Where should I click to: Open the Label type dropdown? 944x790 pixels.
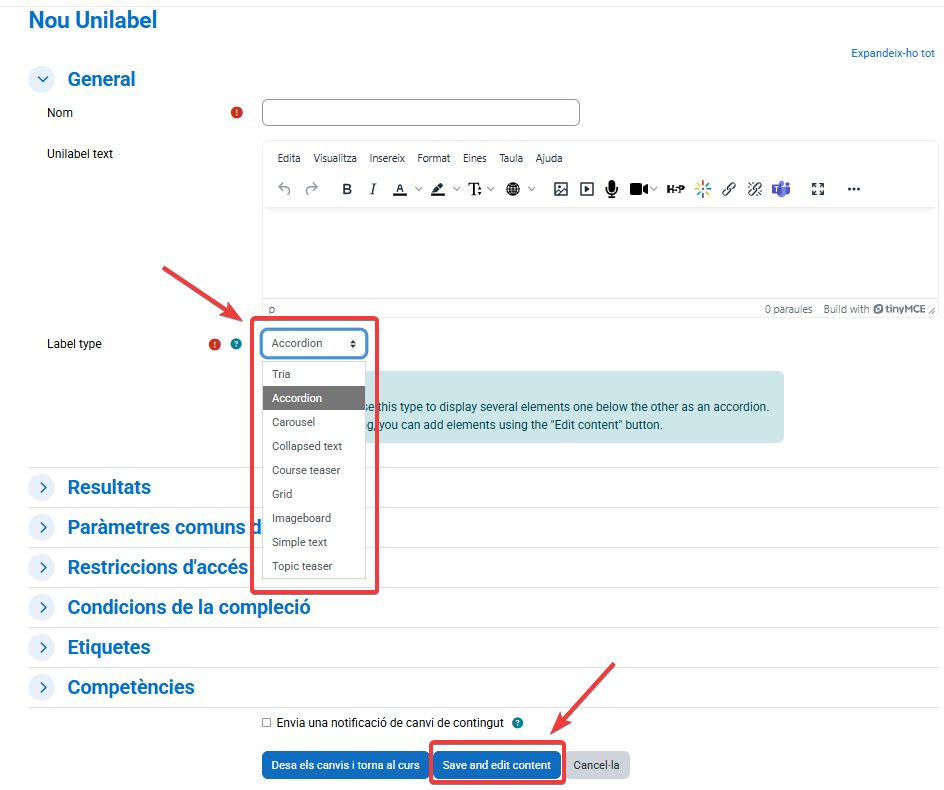pyautogui.click(x=314, y=344)
